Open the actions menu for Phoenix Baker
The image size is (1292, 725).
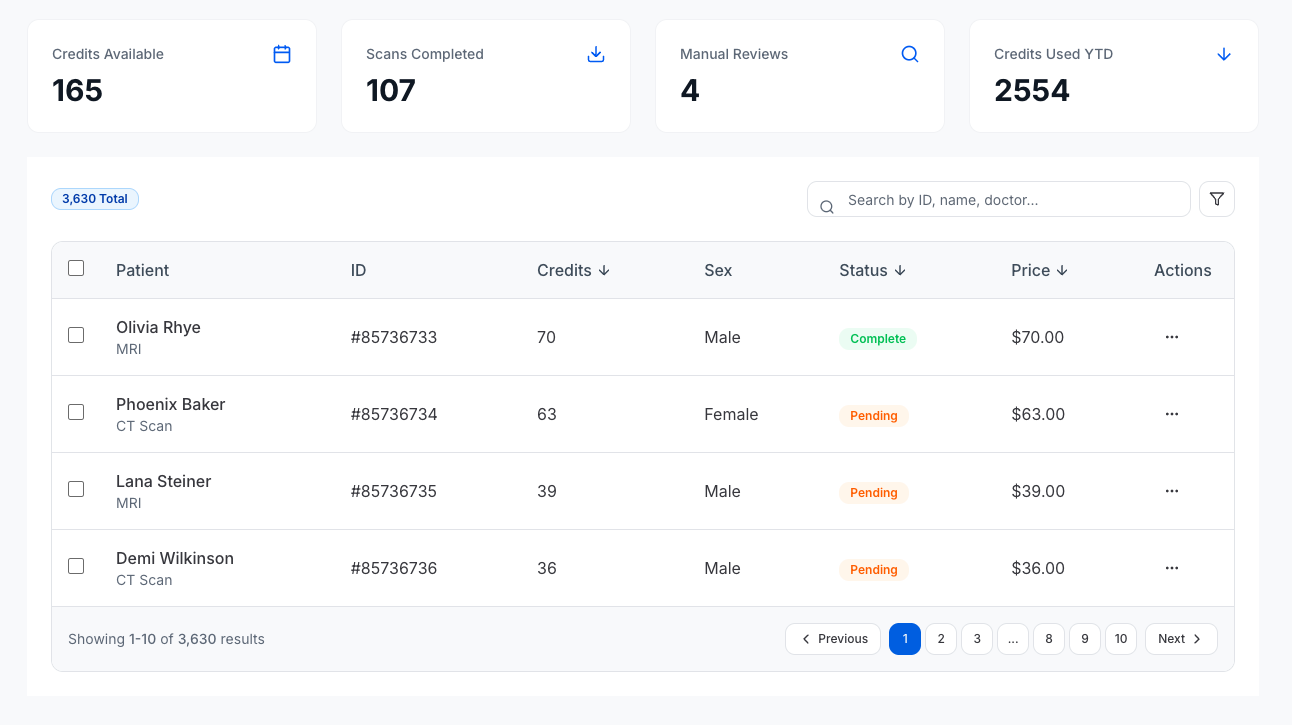(x=1171, y=414)
